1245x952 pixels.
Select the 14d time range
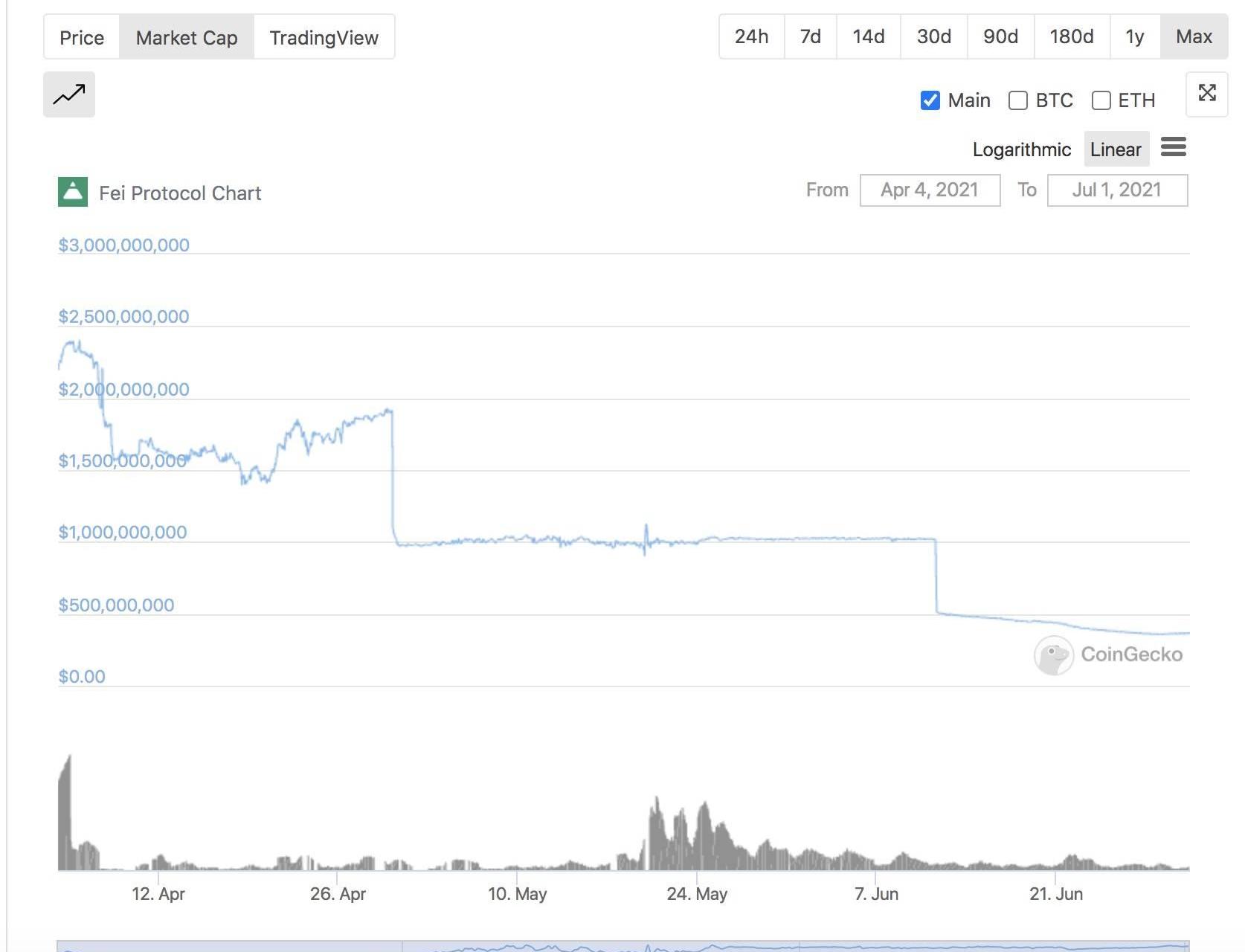tap(869, 36)
